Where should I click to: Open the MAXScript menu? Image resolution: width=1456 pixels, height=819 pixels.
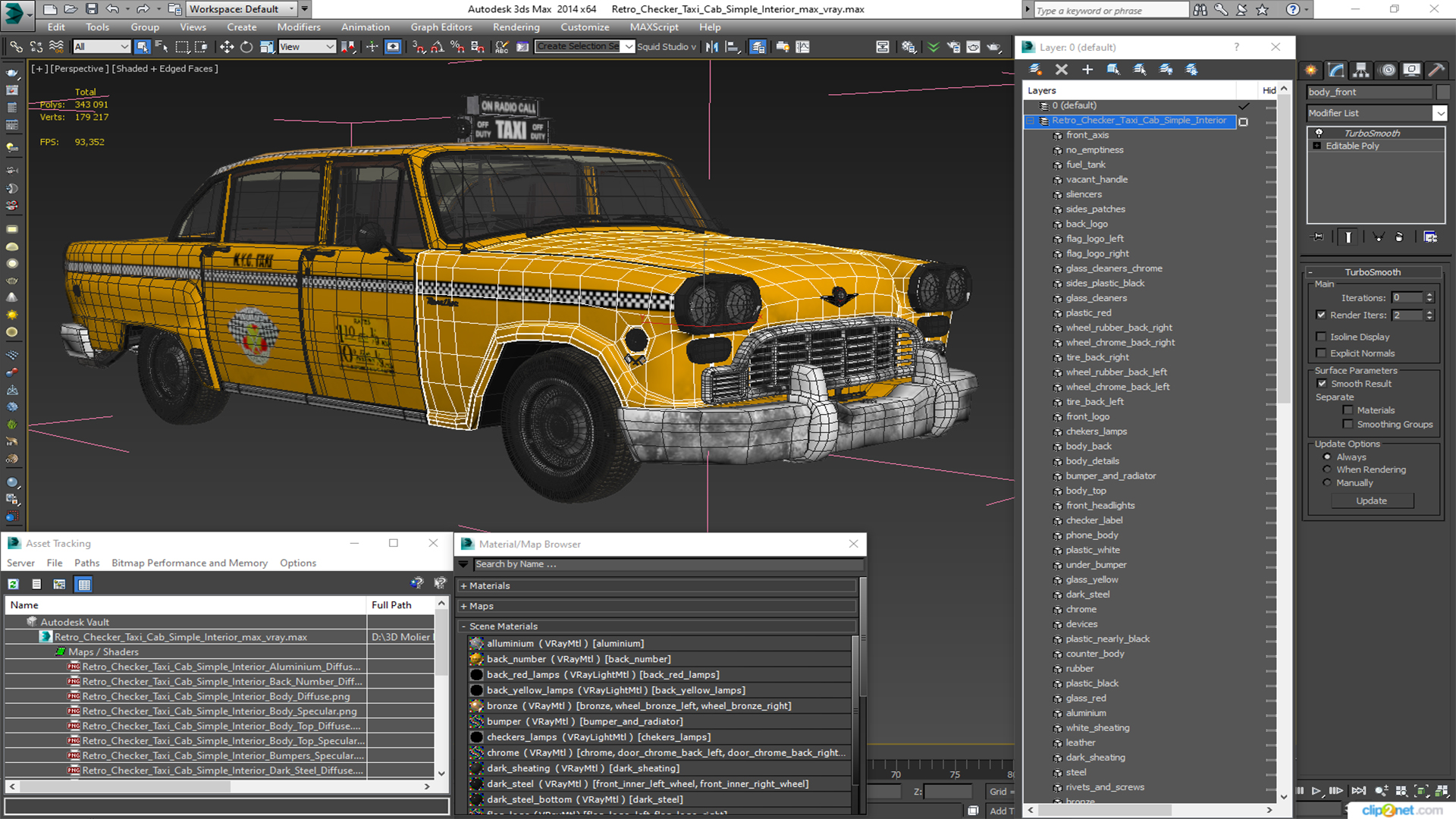click(654, 27)
